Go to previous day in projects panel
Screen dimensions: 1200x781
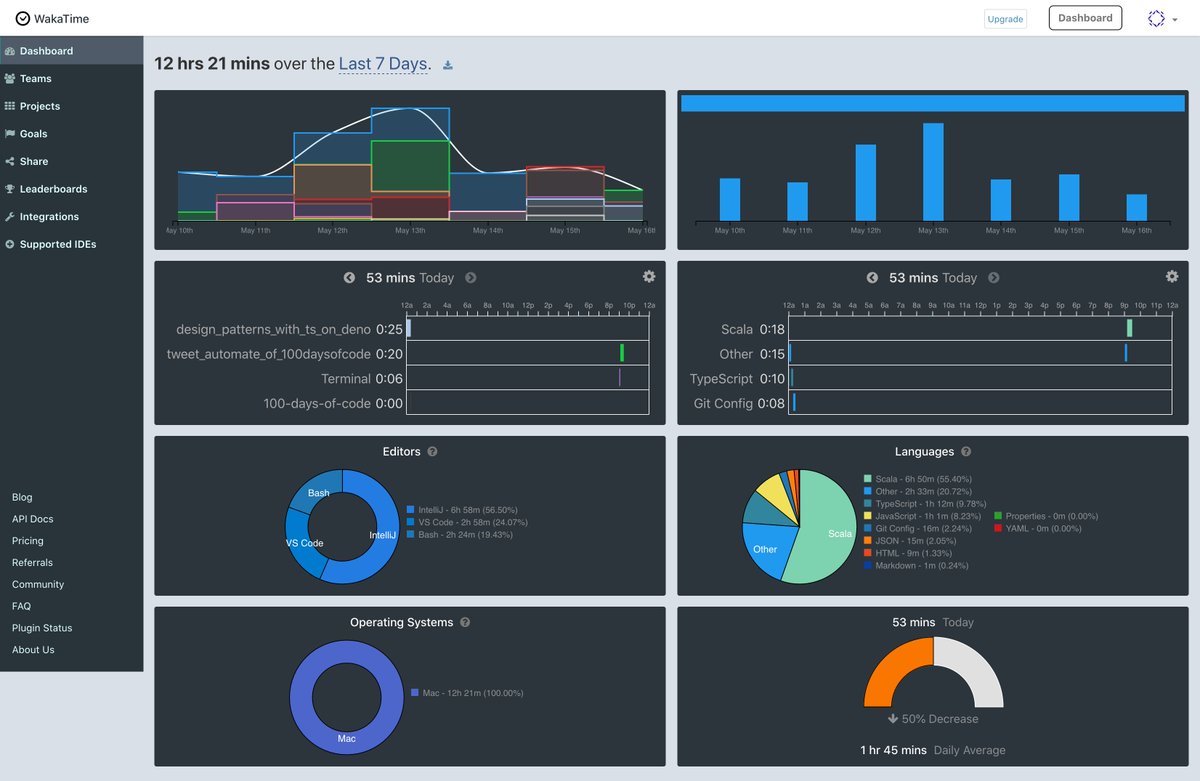coord(349,278)
